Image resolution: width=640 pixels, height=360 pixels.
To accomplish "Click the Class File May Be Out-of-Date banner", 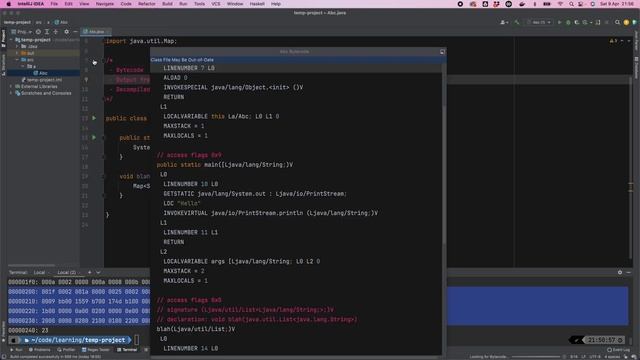I will click(298, 60).
